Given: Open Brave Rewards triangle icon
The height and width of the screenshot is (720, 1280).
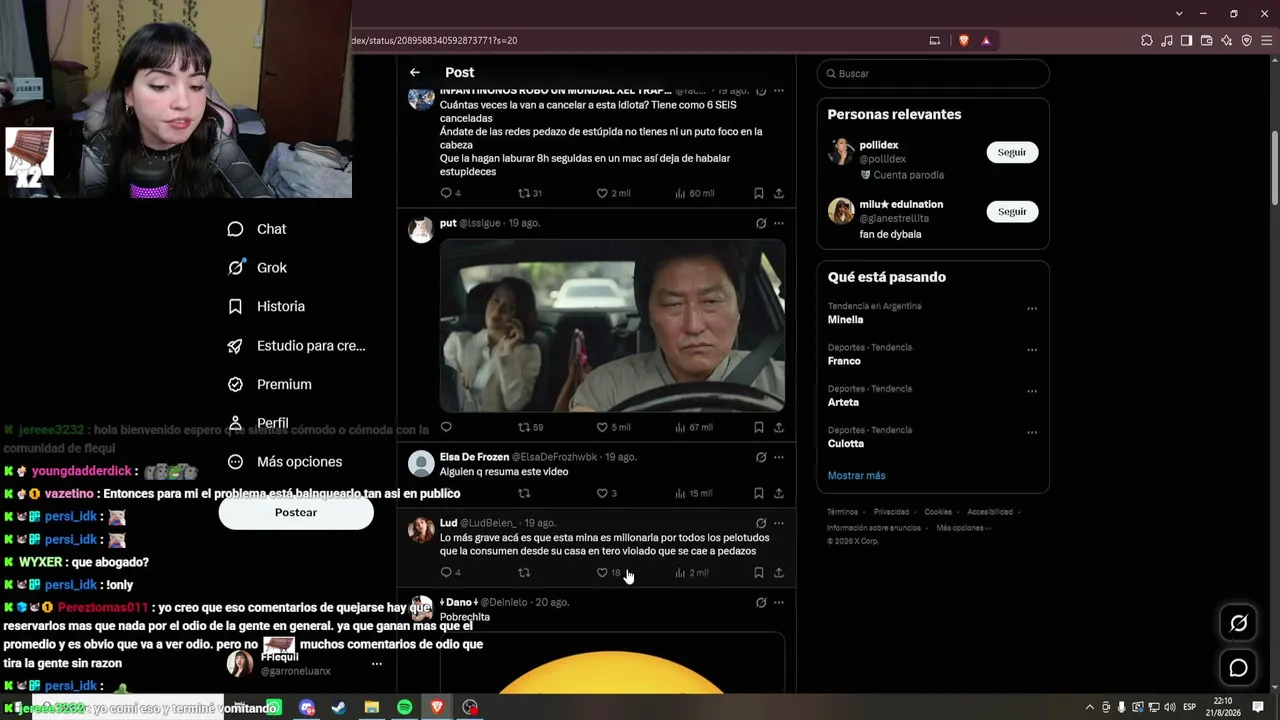Looking at the screenshot, I should (x=986, y=41).
